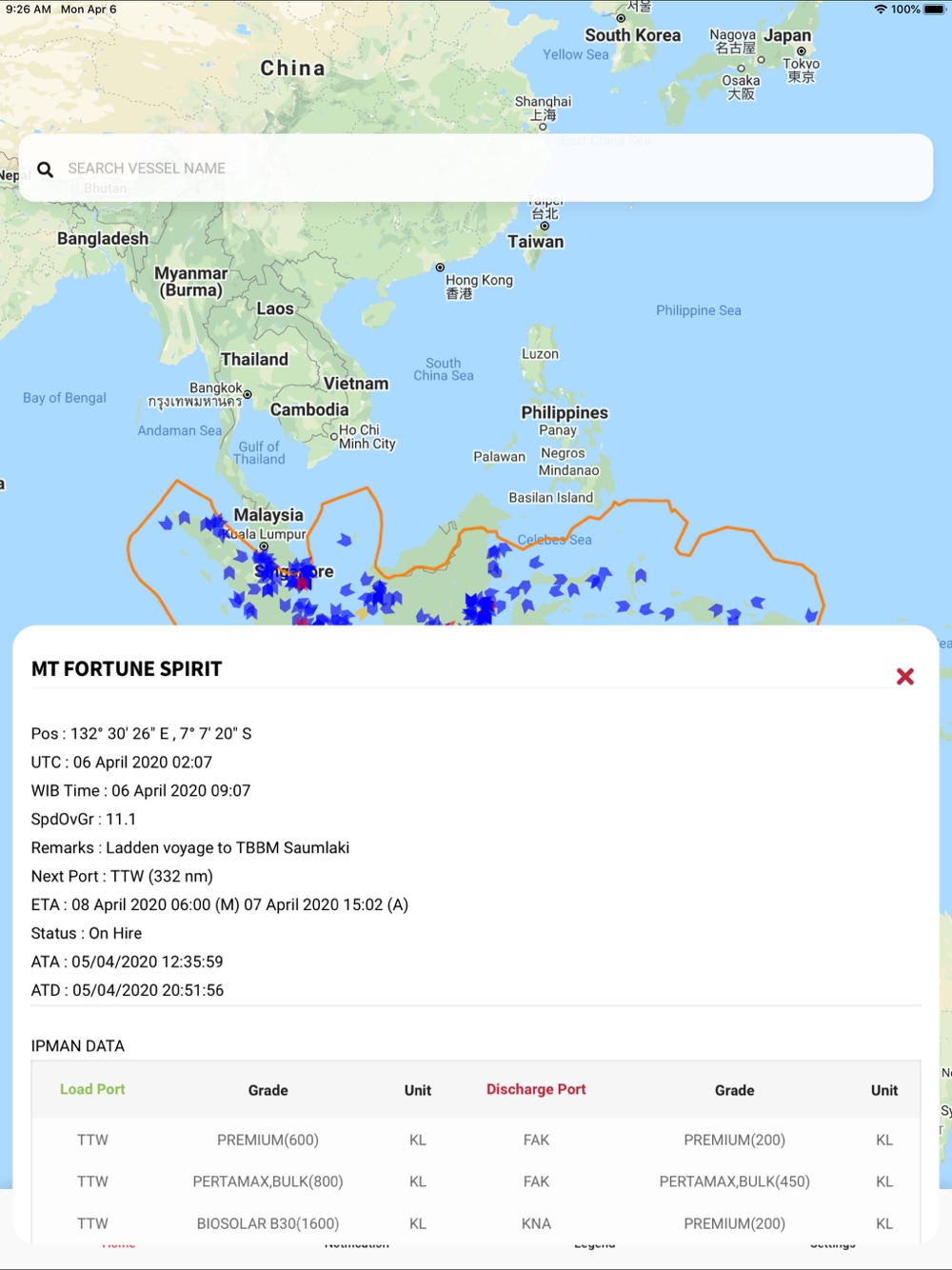Select the BIOSOLAR B30(1600) grade cell
Image resolution: width=952 pixels, height=1270 pixels.
pos(268,1223)
